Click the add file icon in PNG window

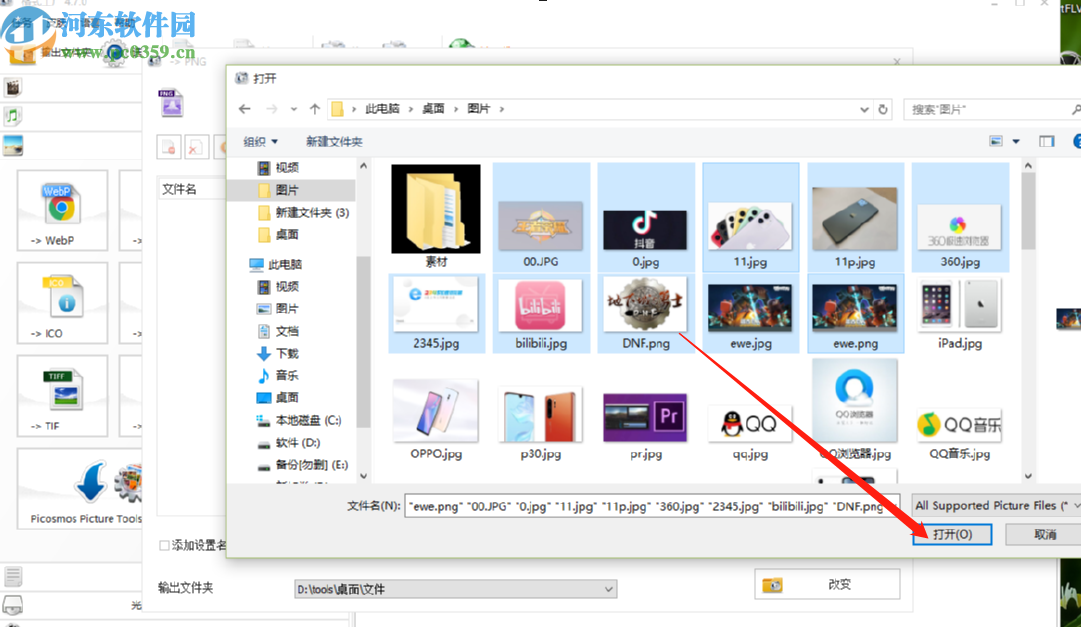click(169, 147)
